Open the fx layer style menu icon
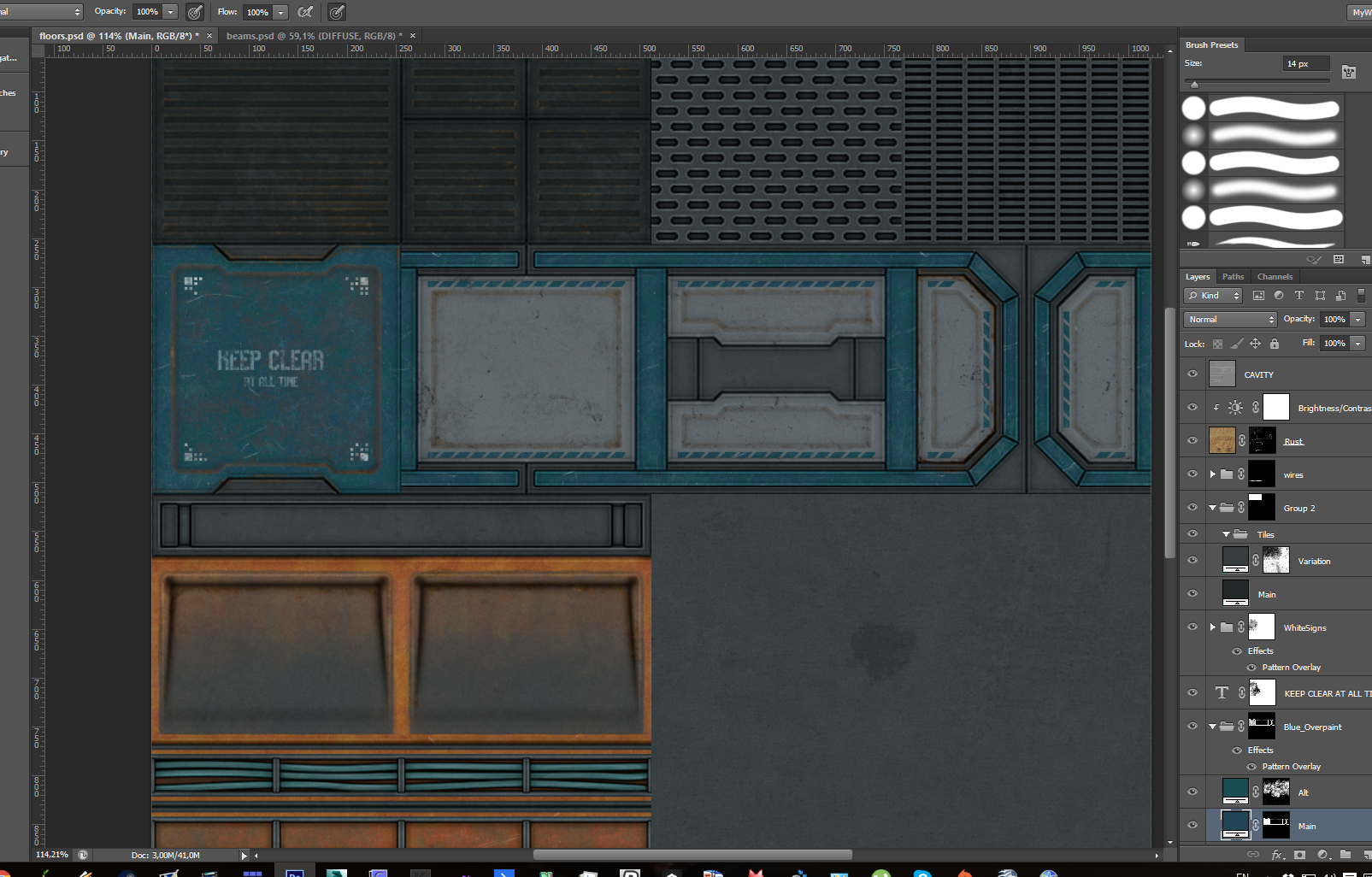The image size is (1372, 877). click(1277, 854)
